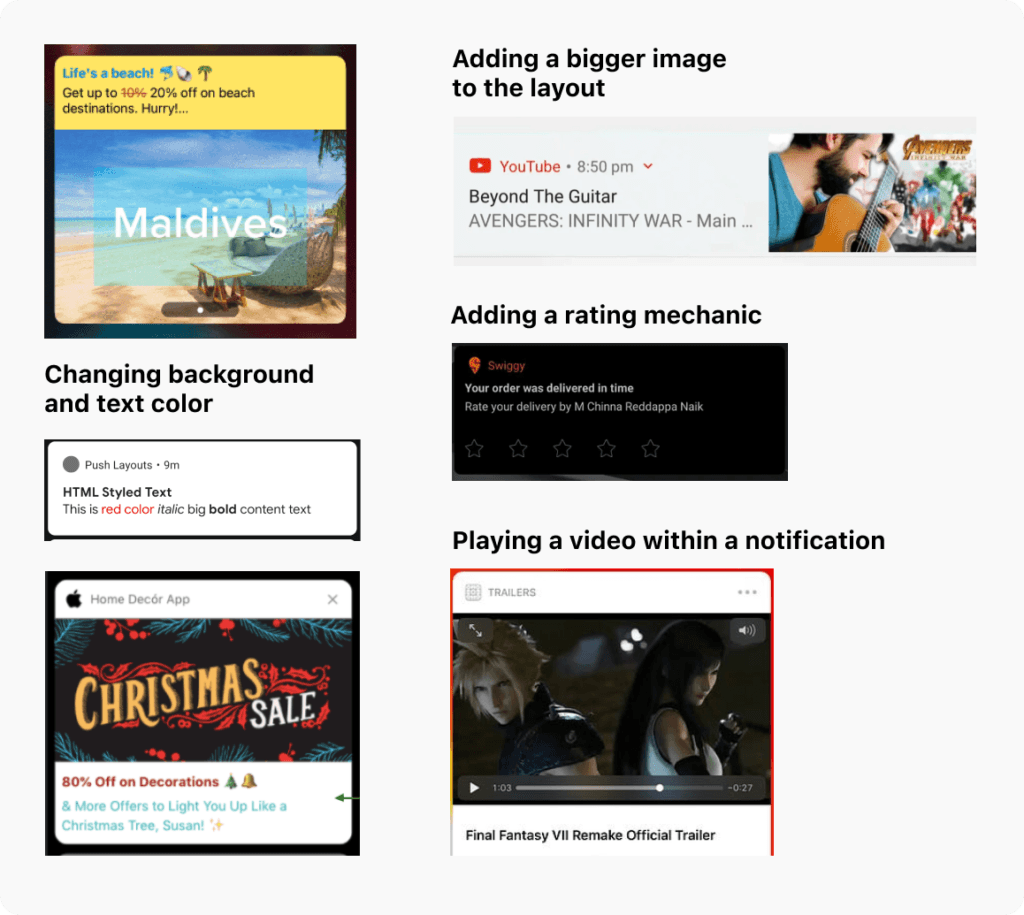Click the video progress scrubber handle
The image size is (1024, 915).
659,788
